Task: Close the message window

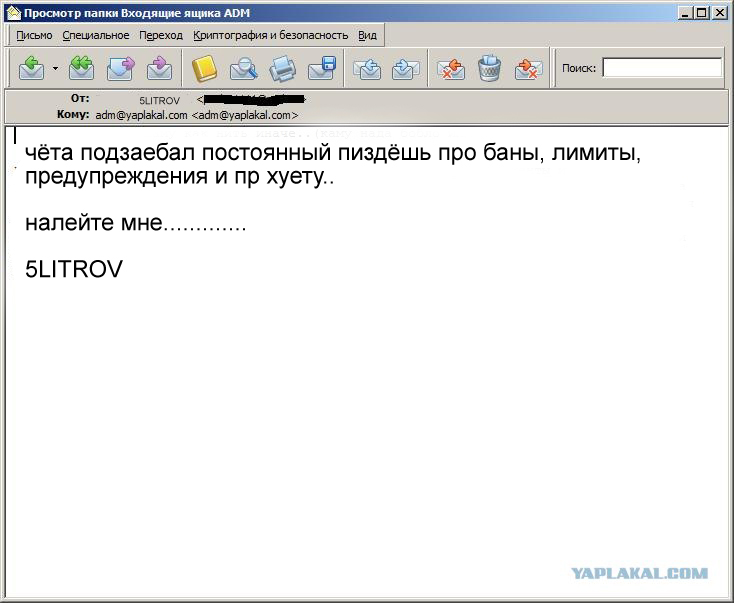Action: (719, 13)
